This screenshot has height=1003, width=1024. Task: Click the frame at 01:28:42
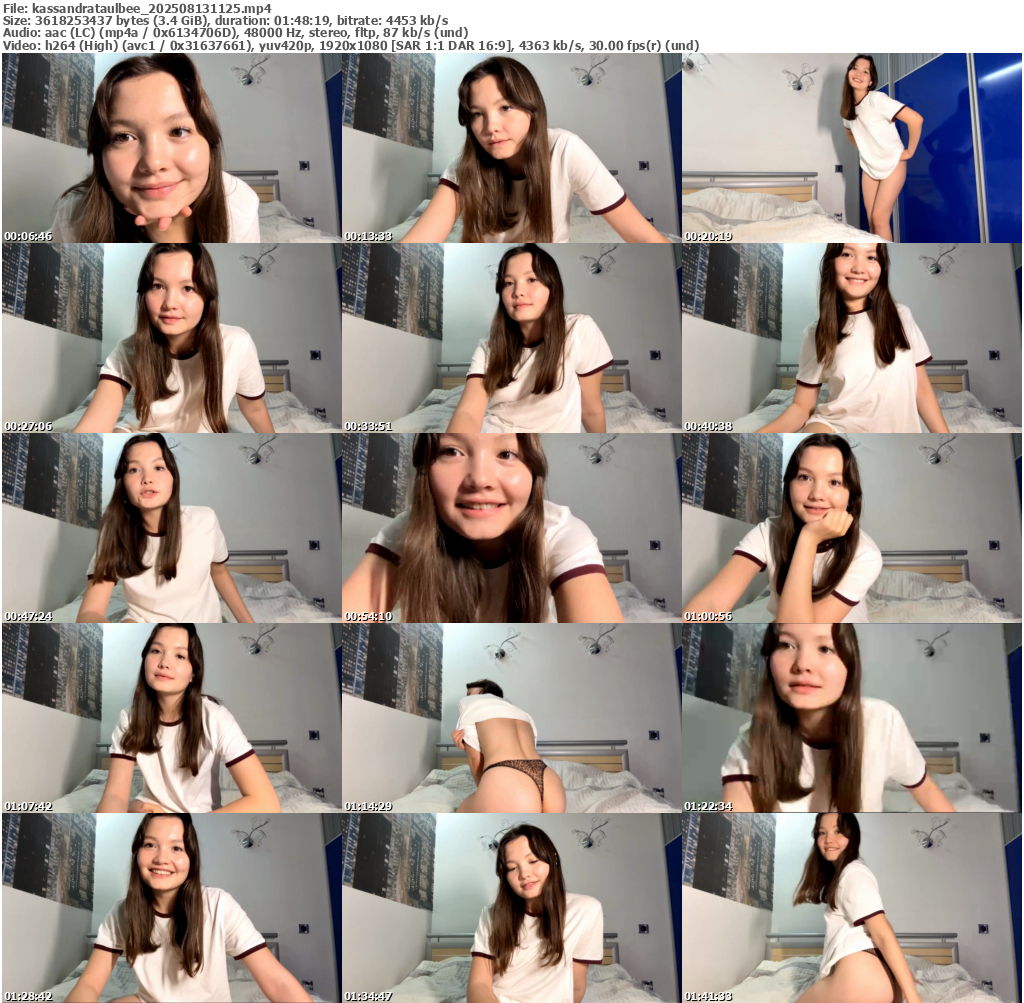pos(171,908)
